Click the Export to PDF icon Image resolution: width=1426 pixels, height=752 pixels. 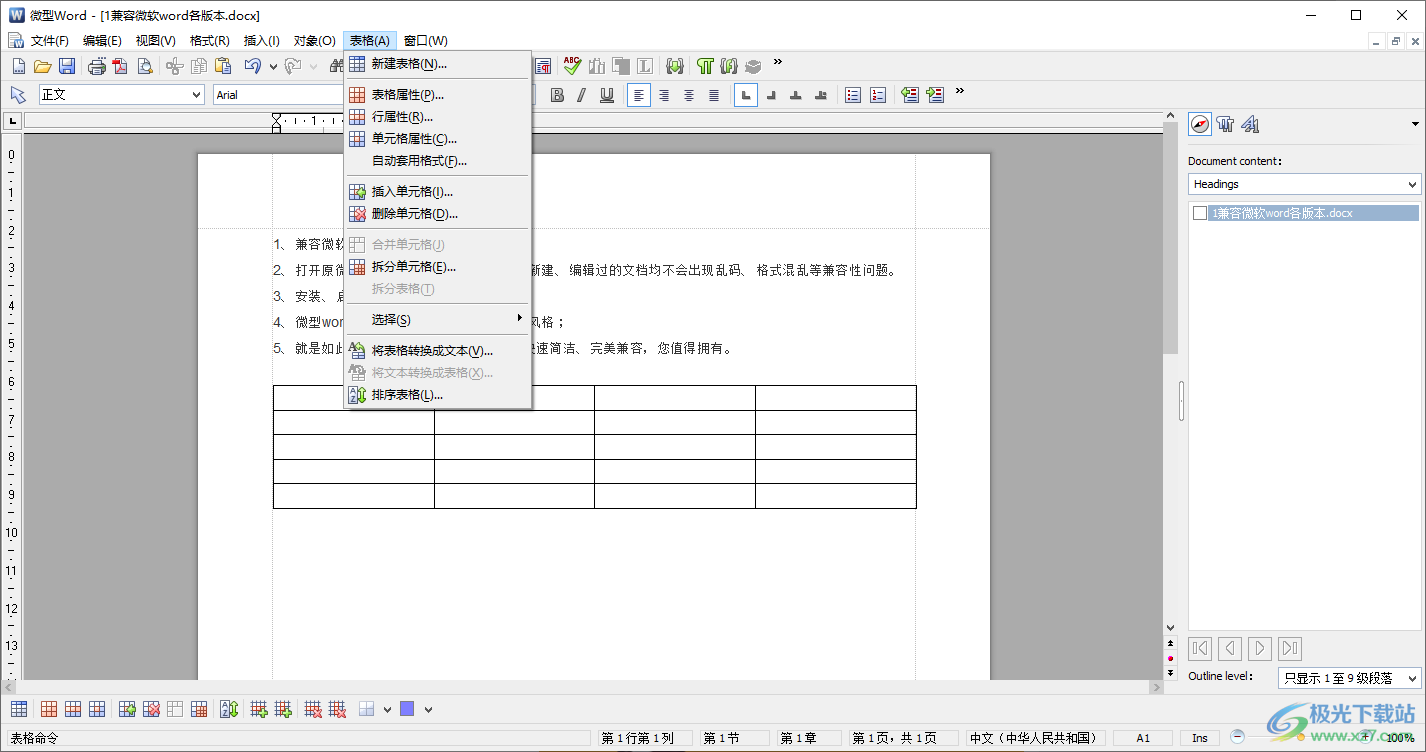tap(121, 66)
